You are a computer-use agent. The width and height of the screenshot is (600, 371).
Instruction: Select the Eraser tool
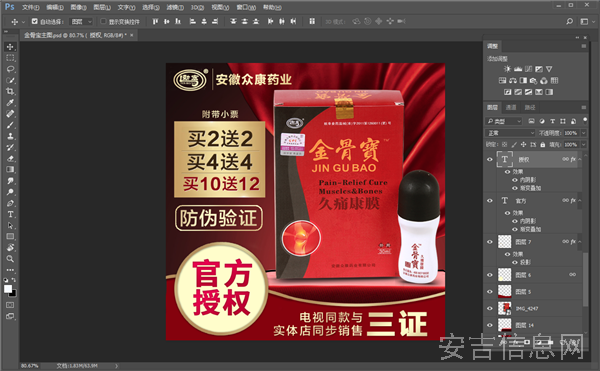10,158
